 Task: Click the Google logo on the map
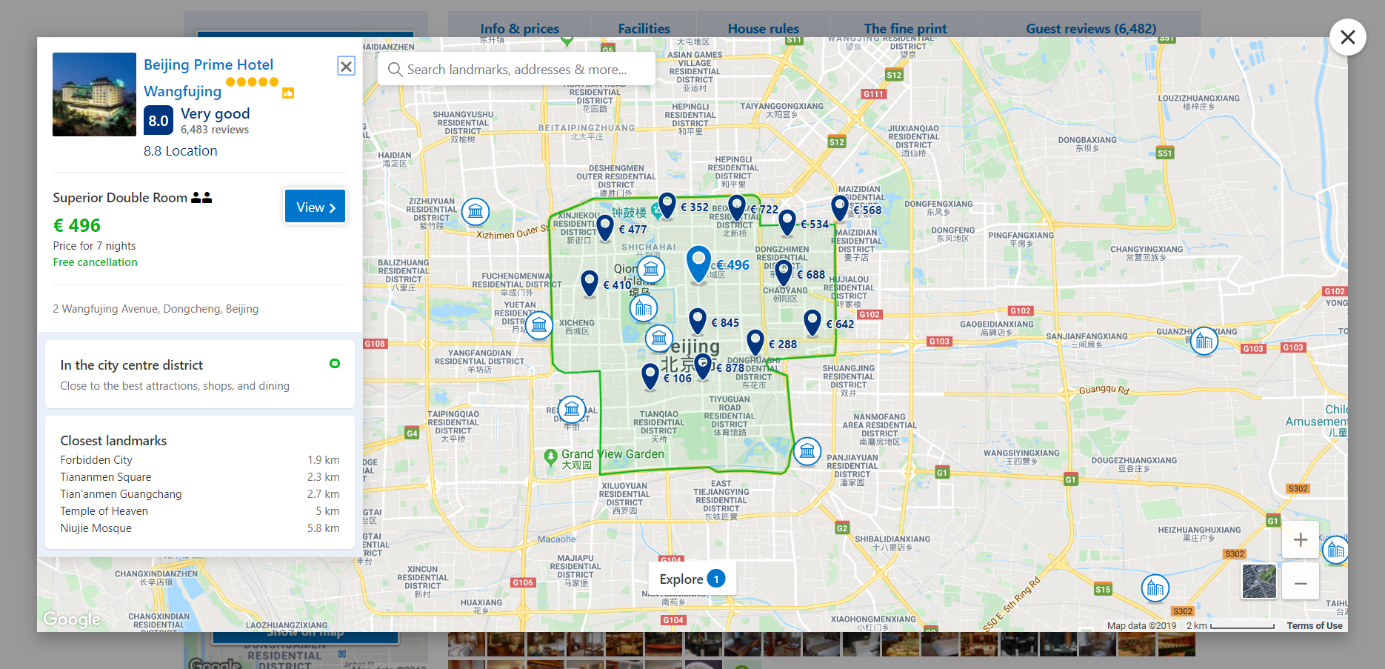72,620
